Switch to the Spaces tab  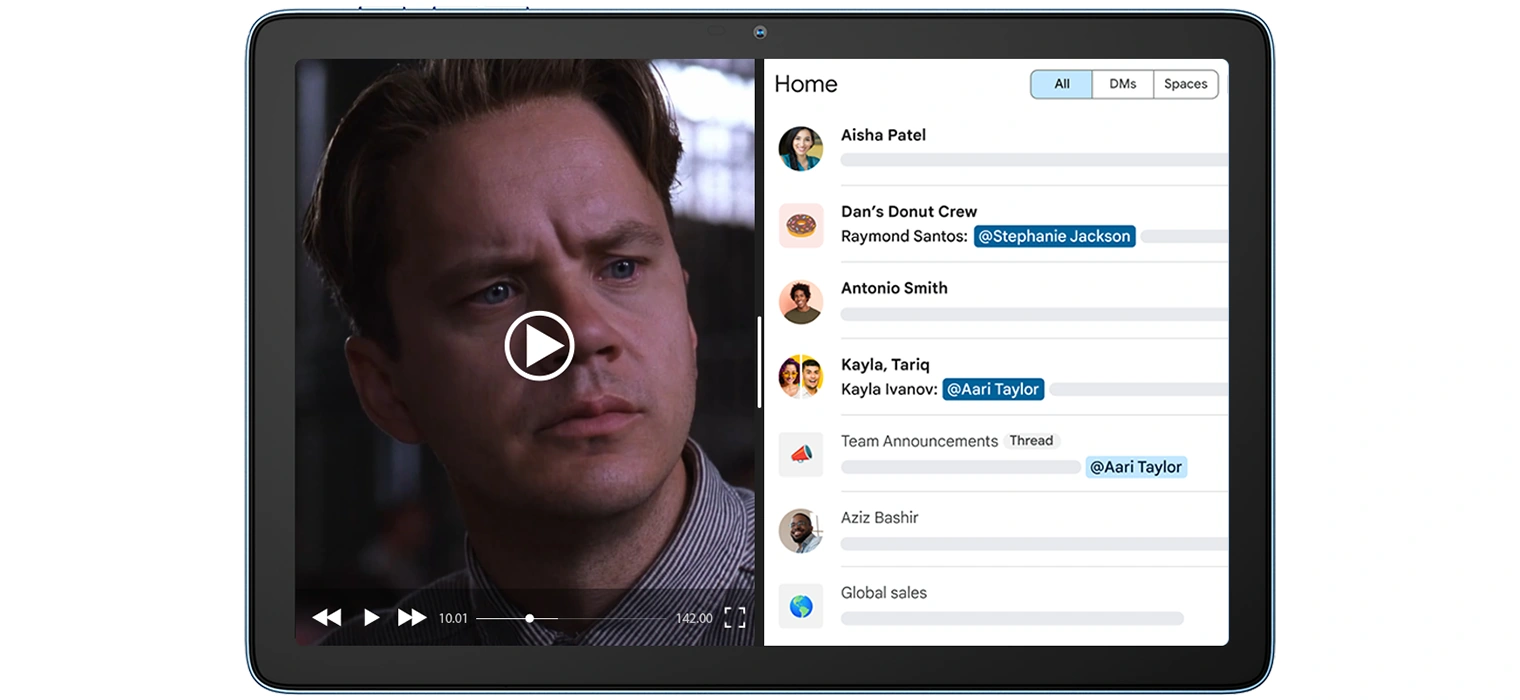coord(1186,84)
